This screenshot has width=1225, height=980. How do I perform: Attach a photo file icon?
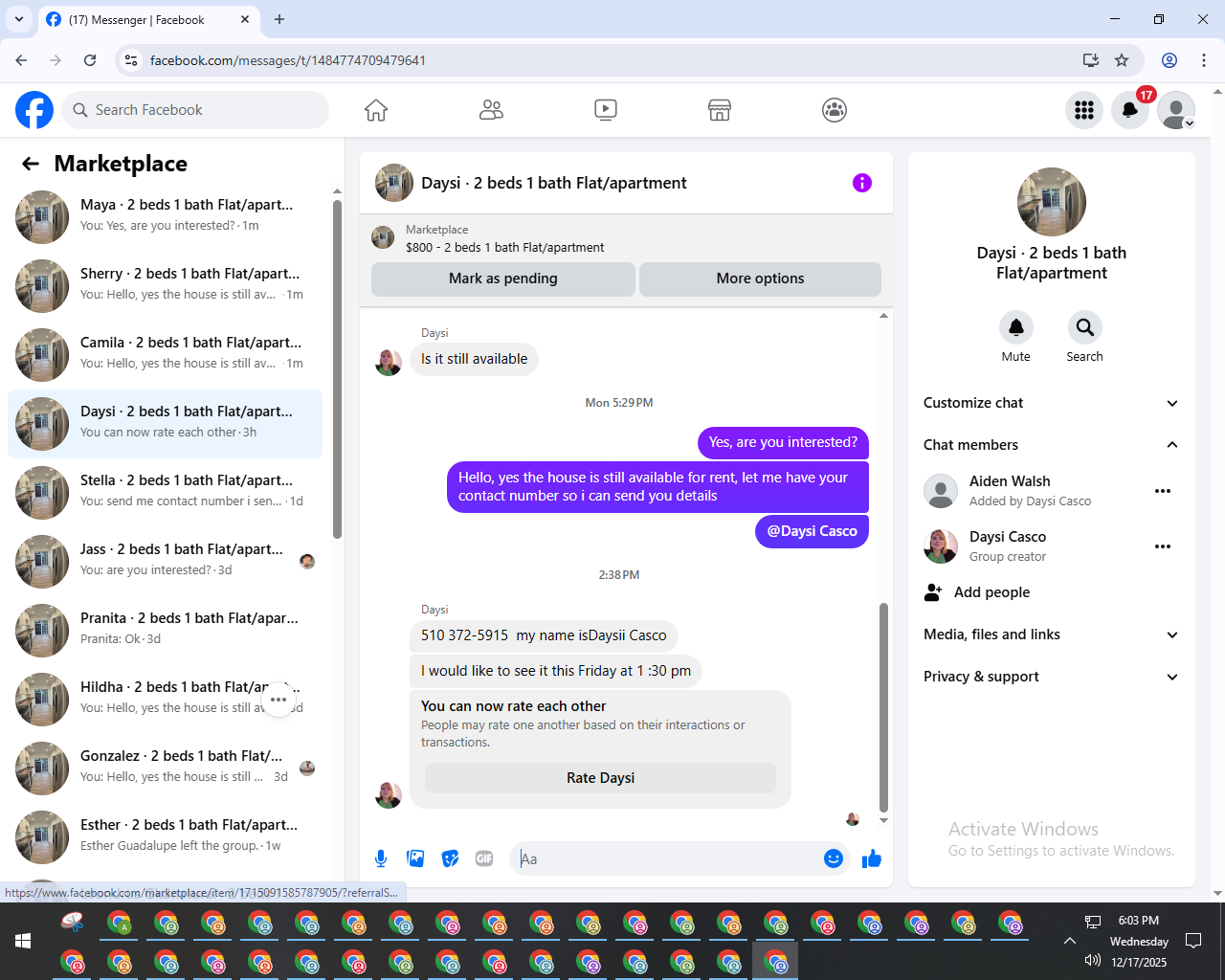click(415, 858)
